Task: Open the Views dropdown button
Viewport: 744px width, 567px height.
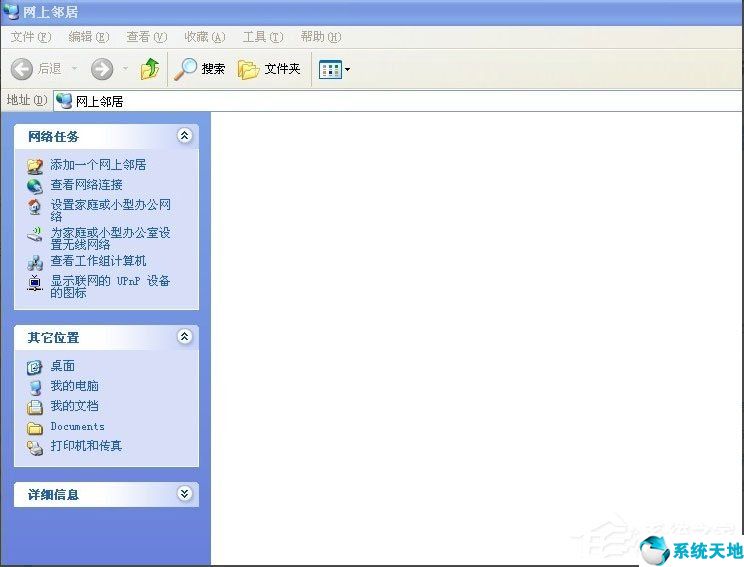Action: coord(335,69)
